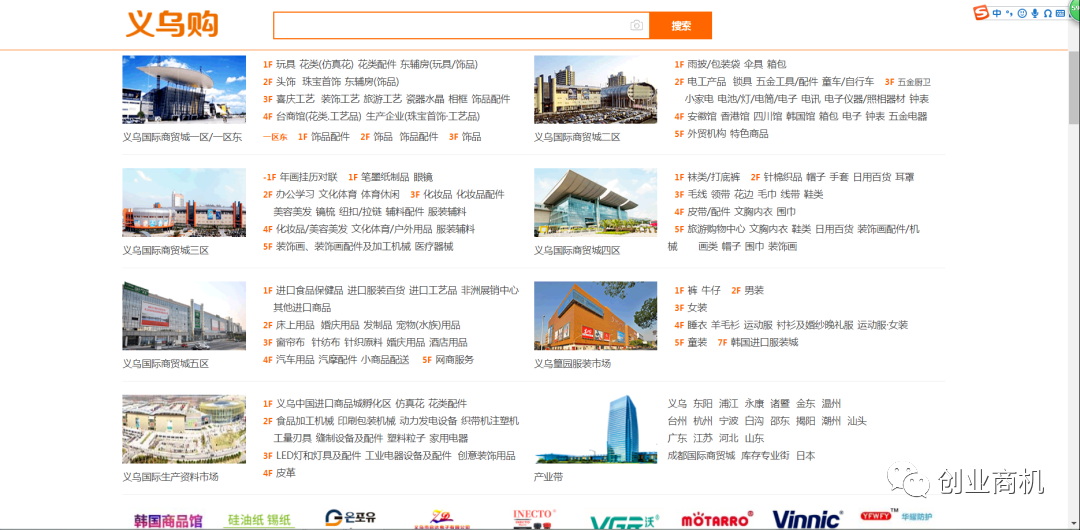Open the 韩国进口服装城 link
The width and height of the screenshot is (1080, 530).
[x=764, y=343]
